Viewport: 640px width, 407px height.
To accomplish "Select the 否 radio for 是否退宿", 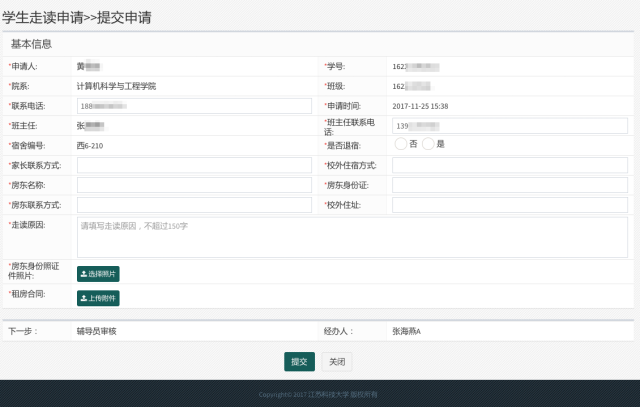I will [x=400, y=144].
